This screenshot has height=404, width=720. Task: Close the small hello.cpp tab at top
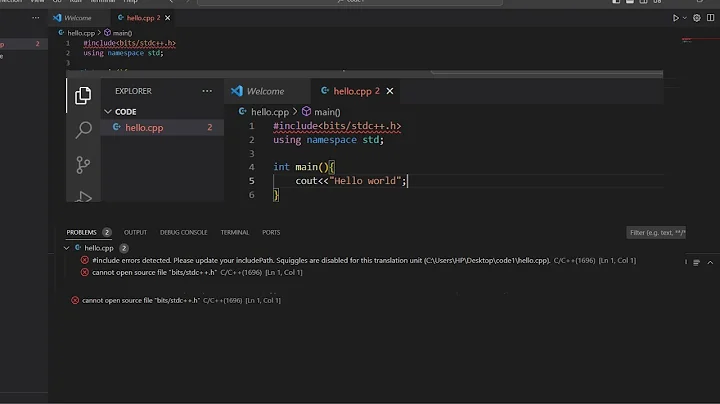point(168,18)
